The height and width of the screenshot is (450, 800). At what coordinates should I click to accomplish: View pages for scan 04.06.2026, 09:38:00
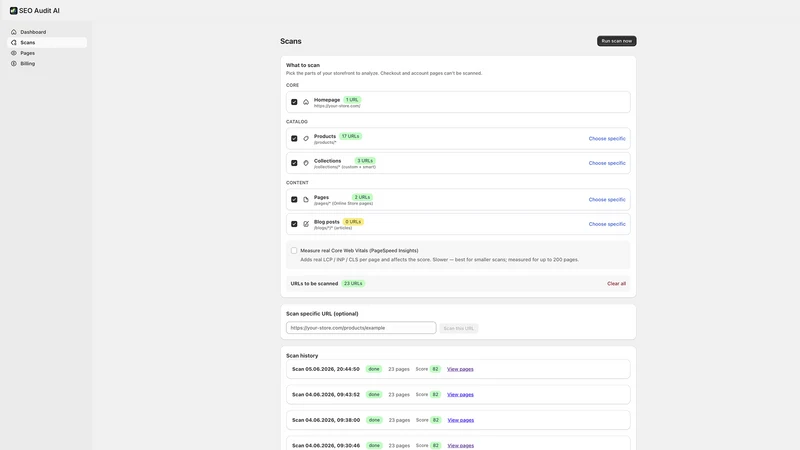[461, 420]
